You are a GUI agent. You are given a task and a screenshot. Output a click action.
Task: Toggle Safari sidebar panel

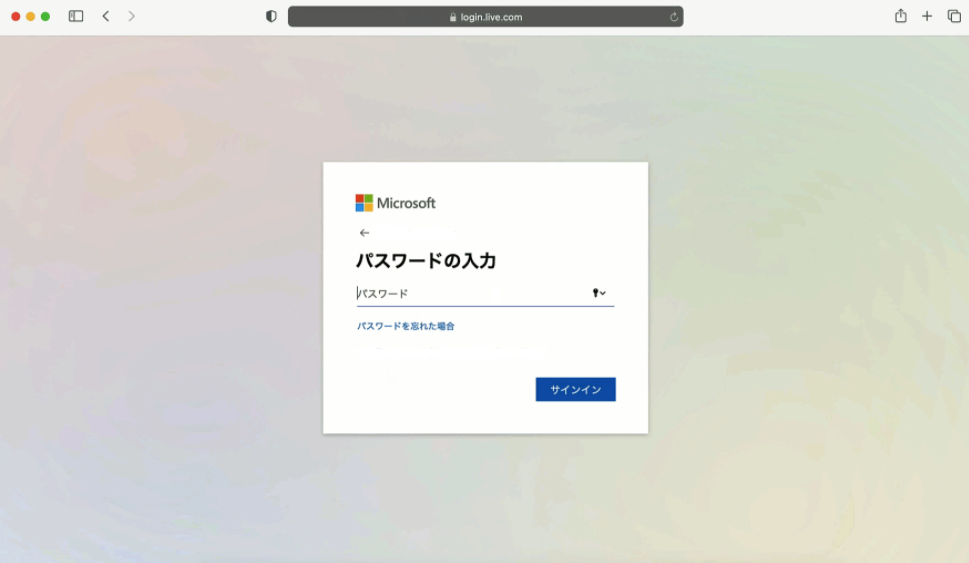(76, 17)
